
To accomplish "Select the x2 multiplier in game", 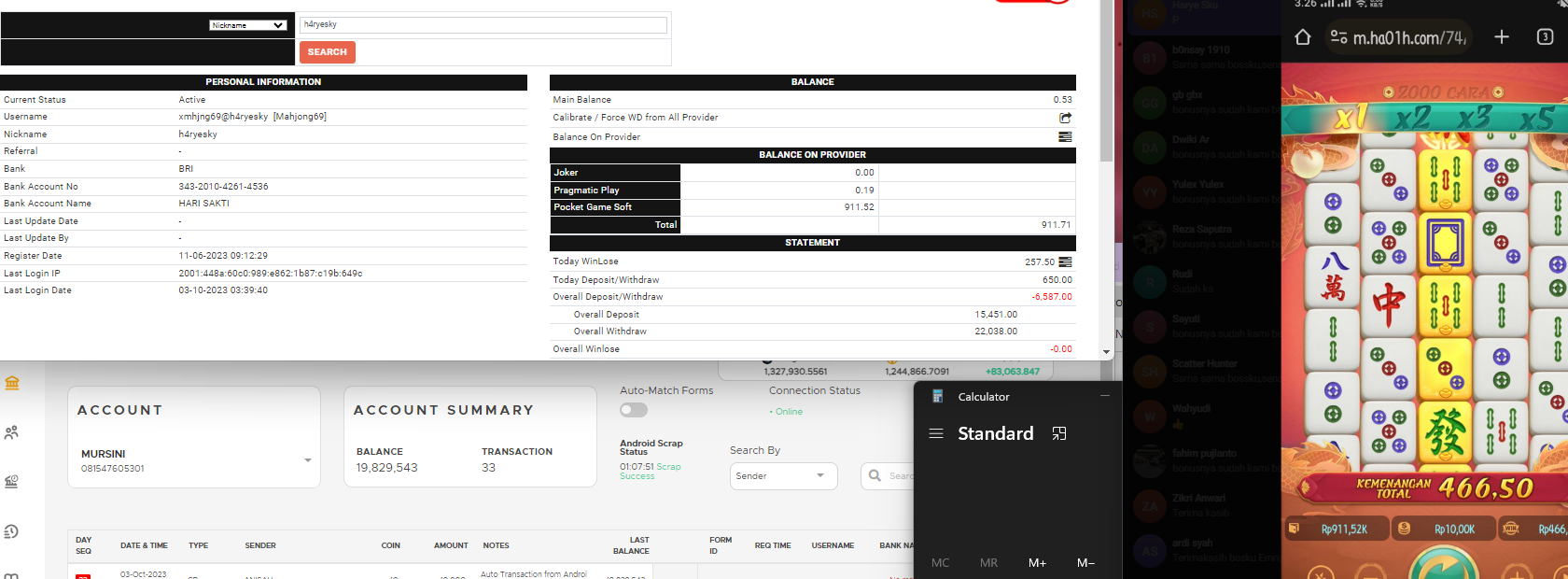I will point(1412,118).
